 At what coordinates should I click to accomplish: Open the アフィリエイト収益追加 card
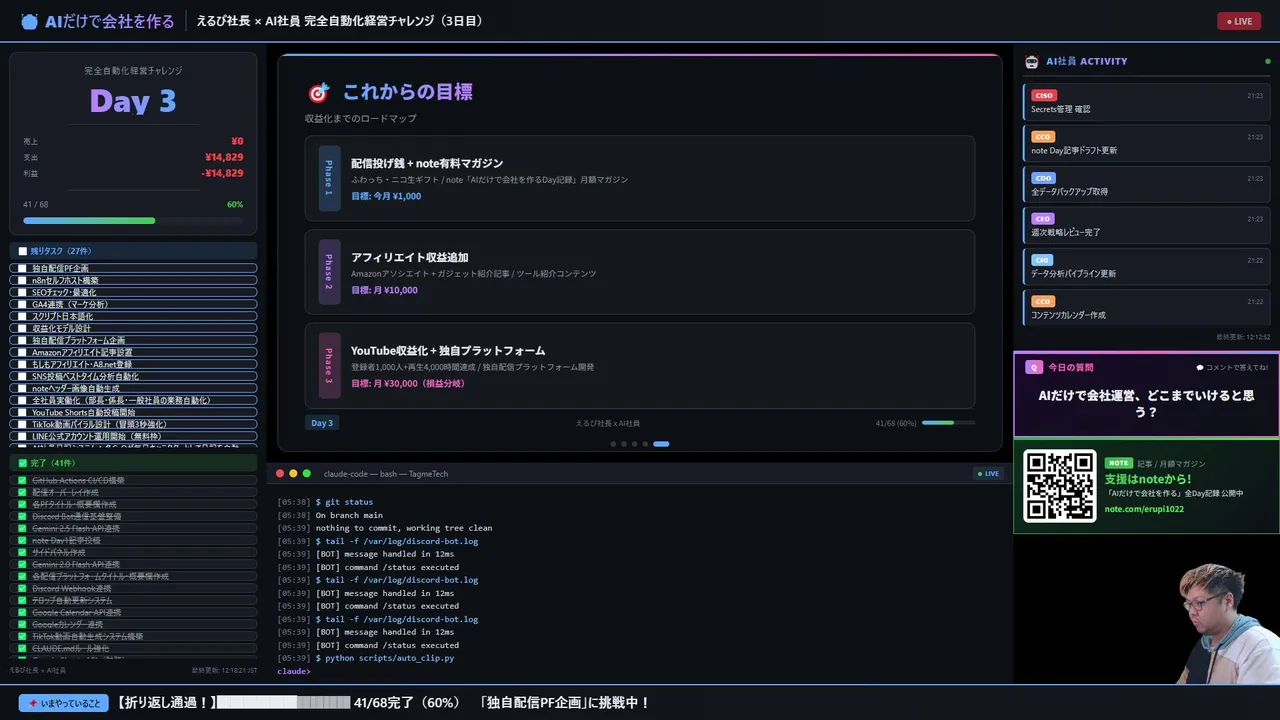(x=640, y=272)
